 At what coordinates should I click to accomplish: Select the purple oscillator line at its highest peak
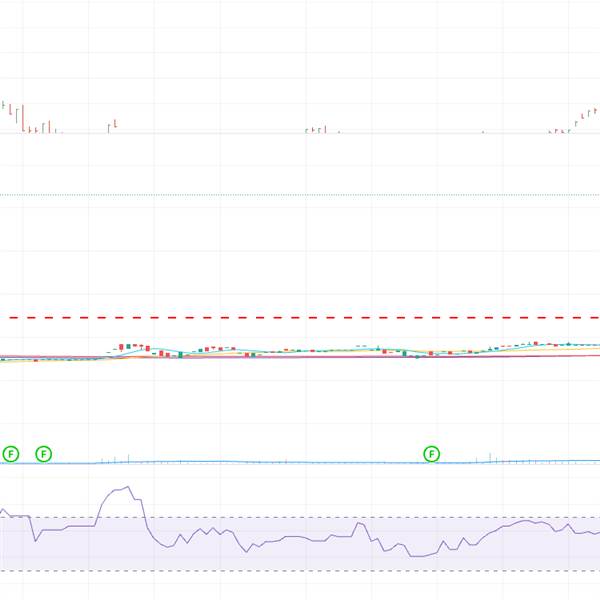(128, 487)
